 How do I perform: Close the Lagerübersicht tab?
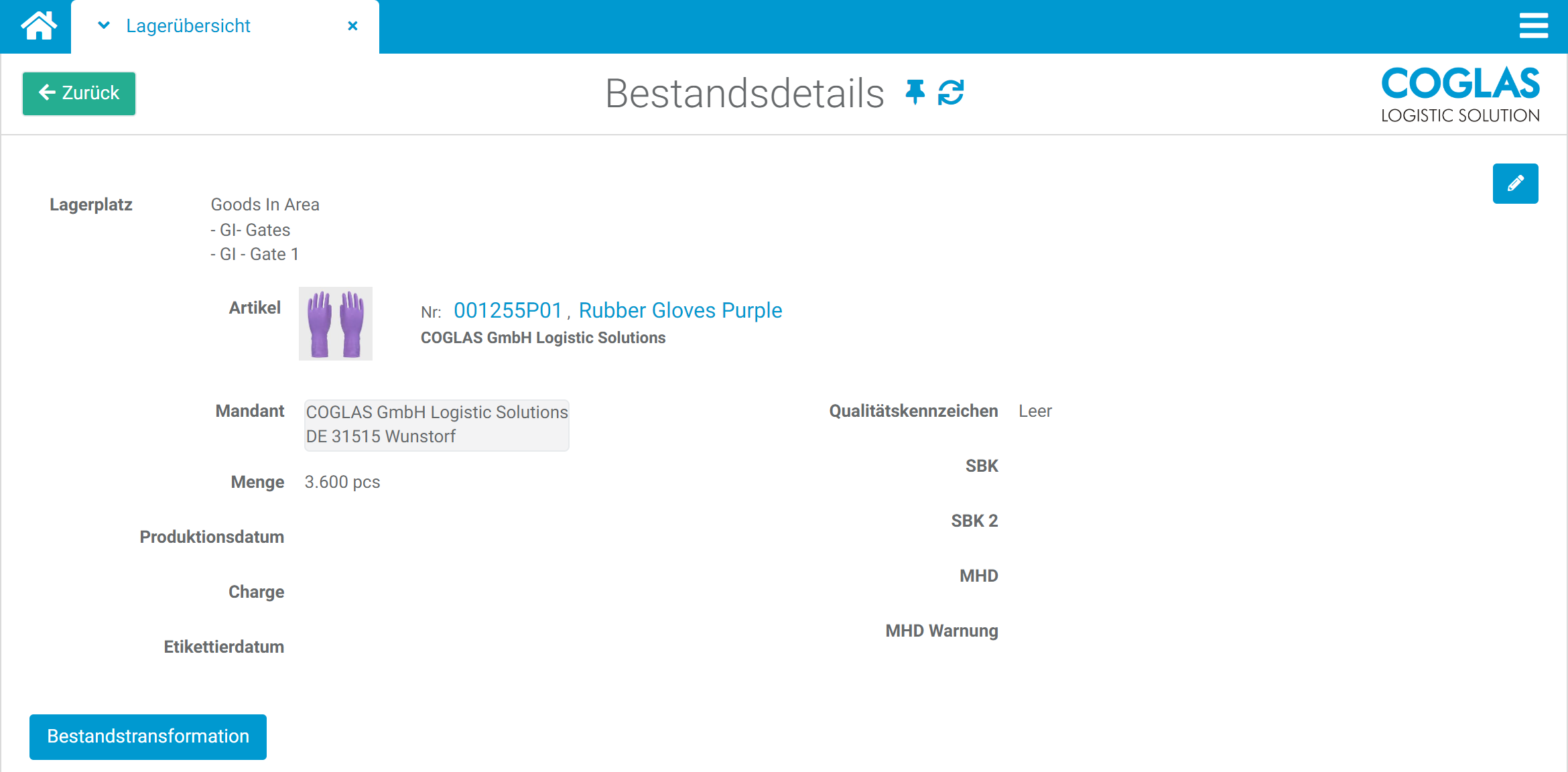pos(353,25)
